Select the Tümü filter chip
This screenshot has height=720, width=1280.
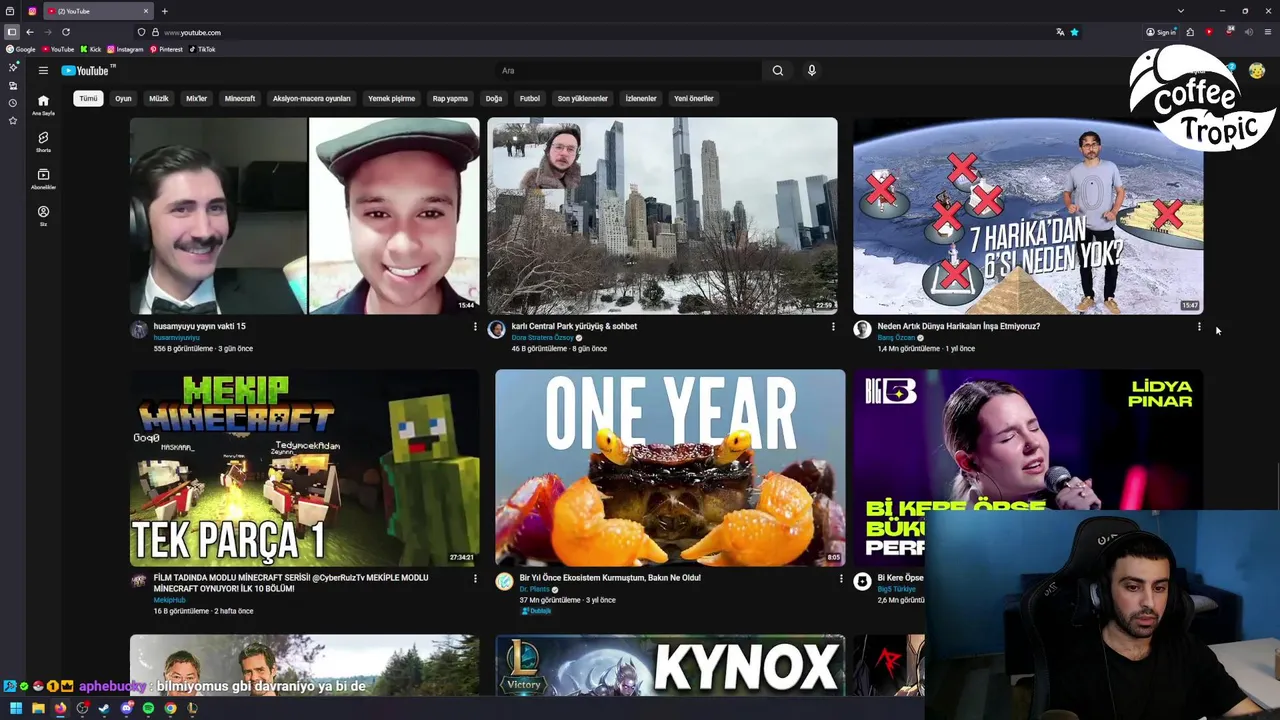pos(89,98)
